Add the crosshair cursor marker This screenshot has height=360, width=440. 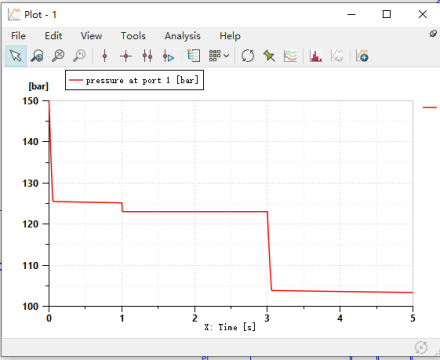point(126,56)
